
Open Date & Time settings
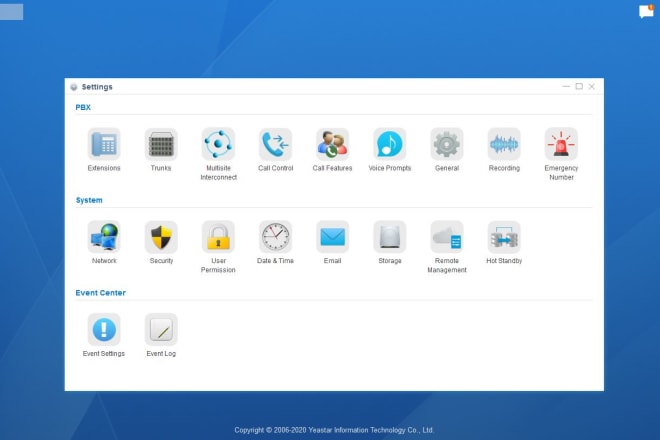275,237
